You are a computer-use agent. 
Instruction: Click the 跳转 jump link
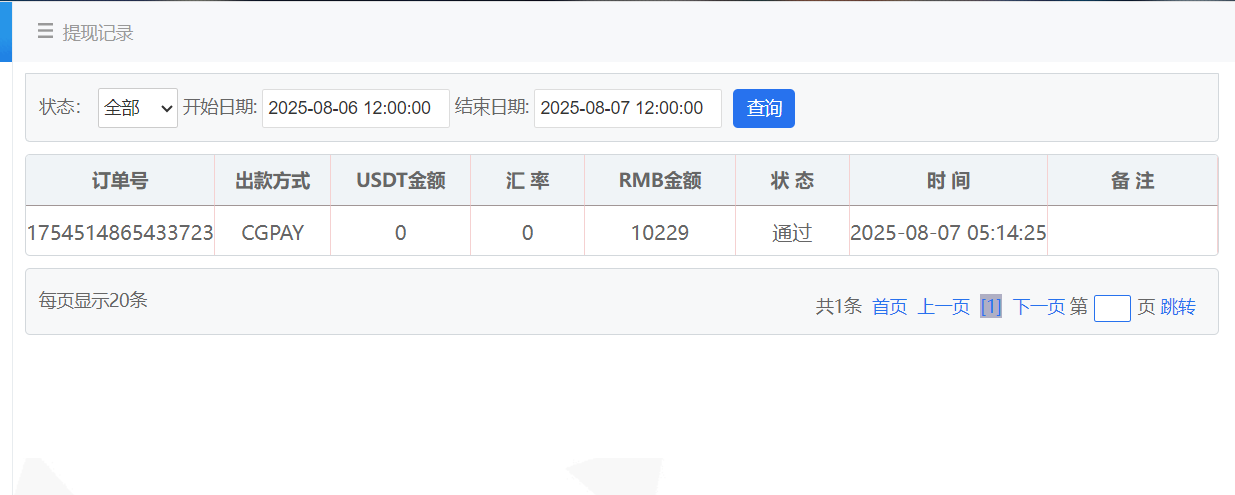pos(1178,307)
